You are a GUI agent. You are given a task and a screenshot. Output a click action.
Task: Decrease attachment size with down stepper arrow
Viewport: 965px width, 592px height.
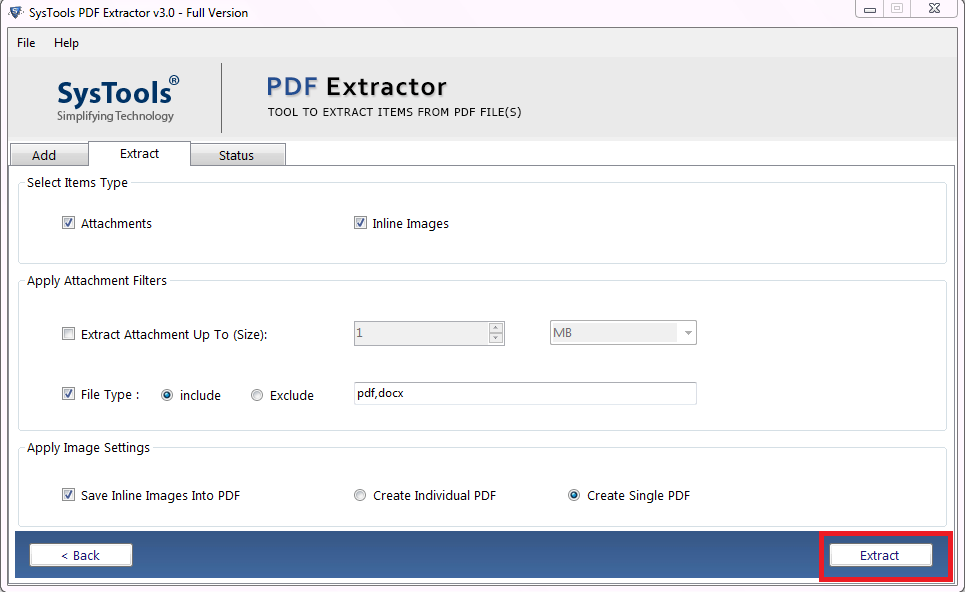pyautogui.click(x=496, y=338)
